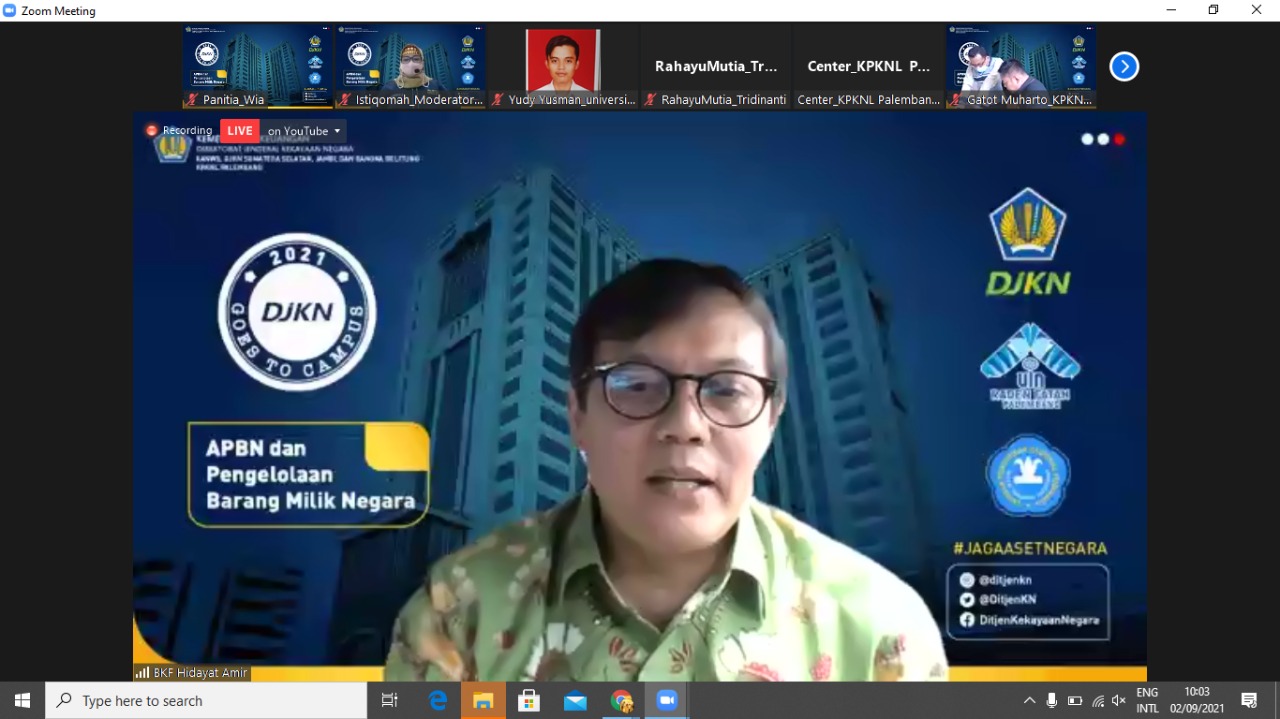
Task: Click the blue arrow to show more participants
Action: point(1124,66)
